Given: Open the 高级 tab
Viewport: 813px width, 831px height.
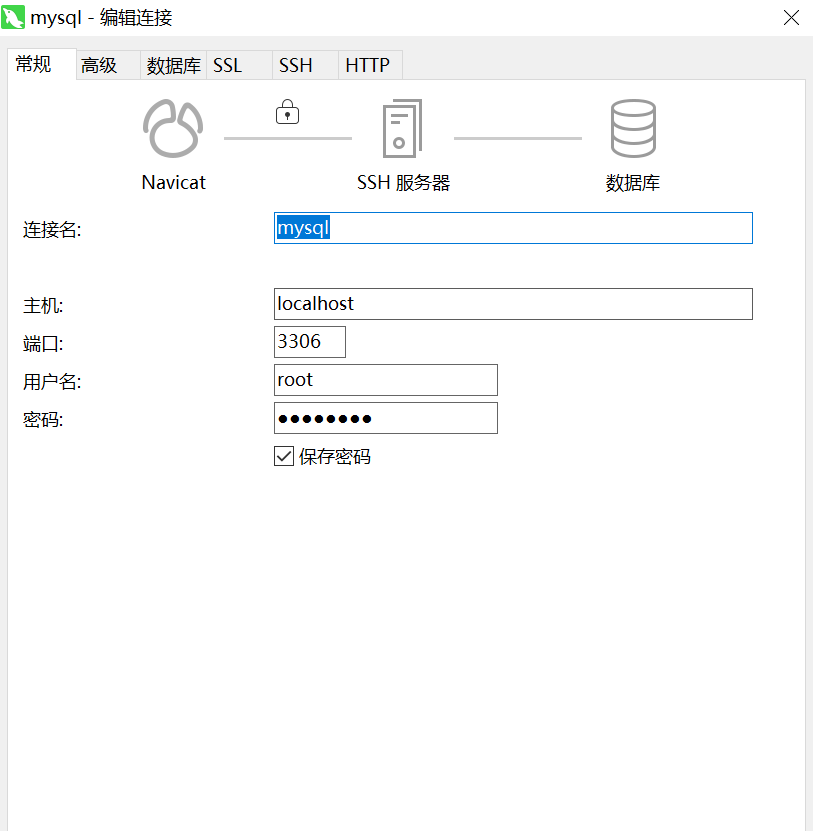Looking at the screenshot, I should click(x=108, y=65).
